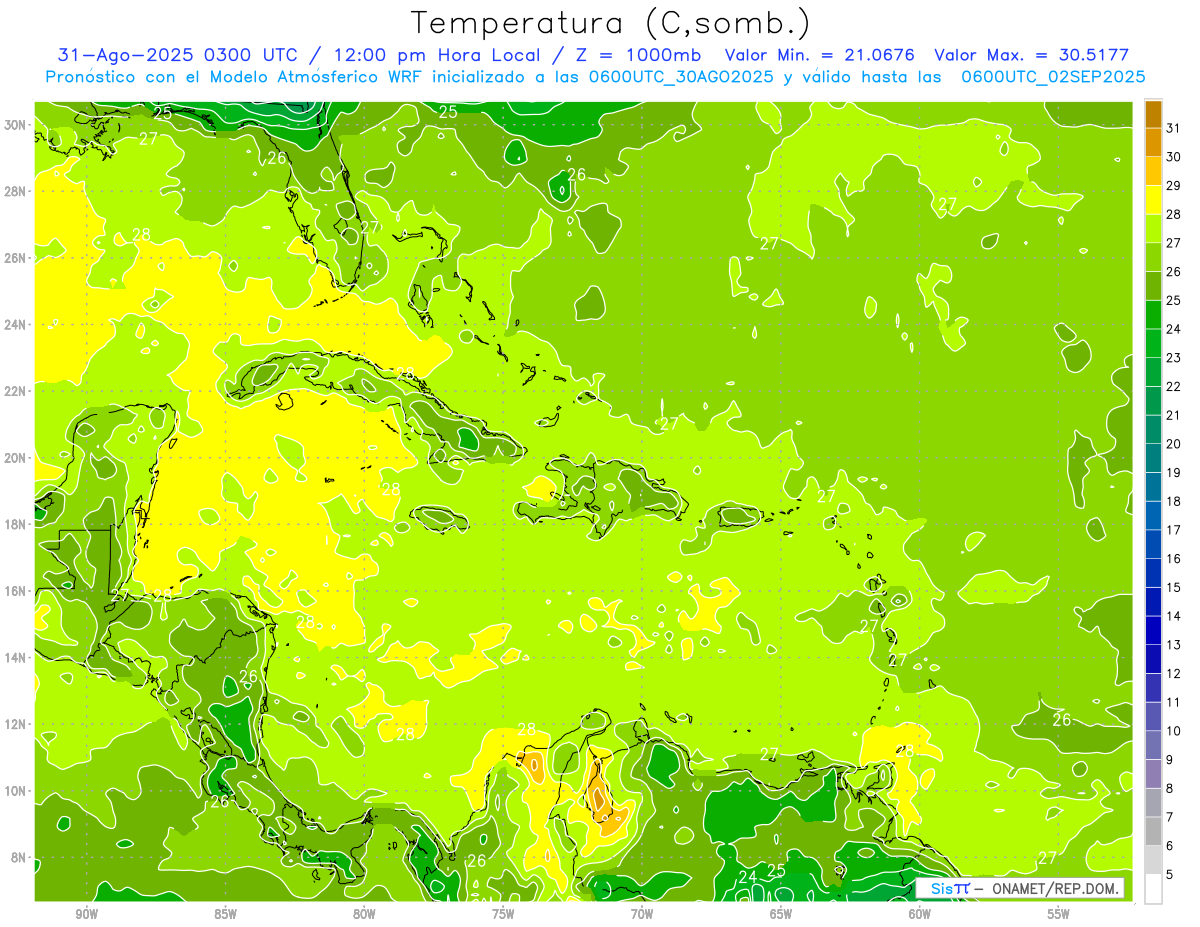Click the "60W" longitude axis label
This screenshot has height=927, width=1200.
point(920,914)
